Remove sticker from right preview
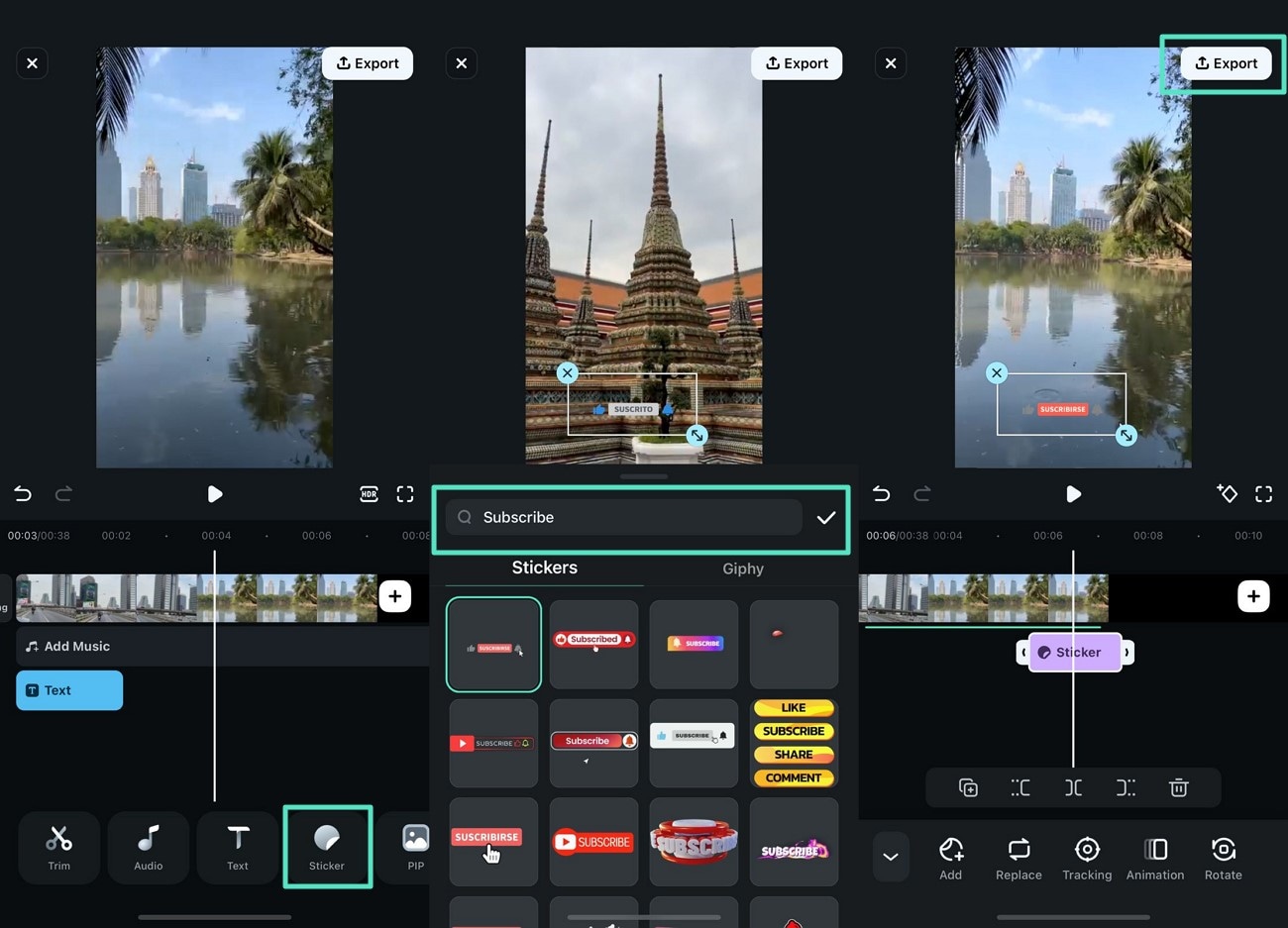1288x928 pixels. [x=997, y=373]
